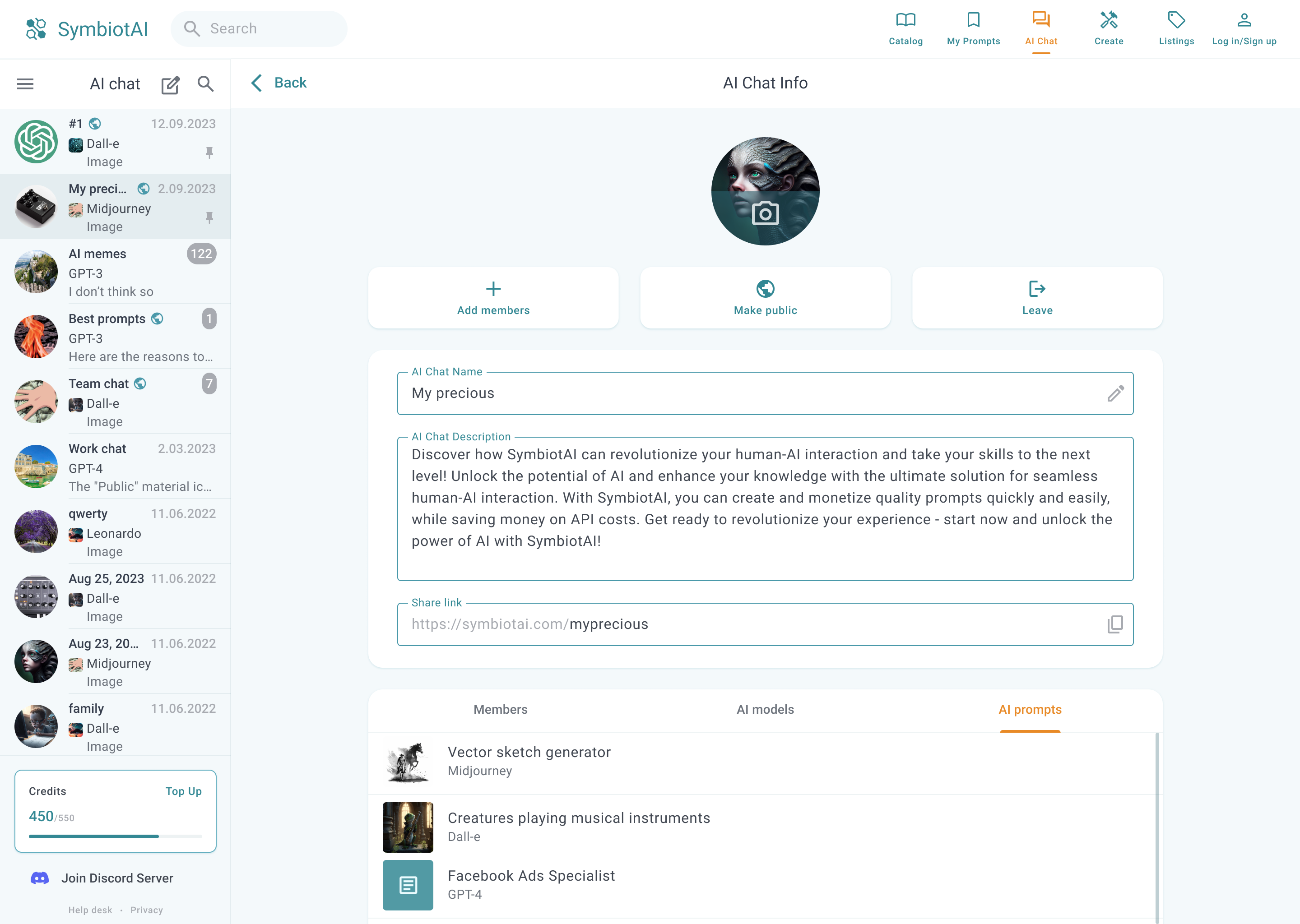Edit chat name with the pencil icon

(x=1115, y=394)
